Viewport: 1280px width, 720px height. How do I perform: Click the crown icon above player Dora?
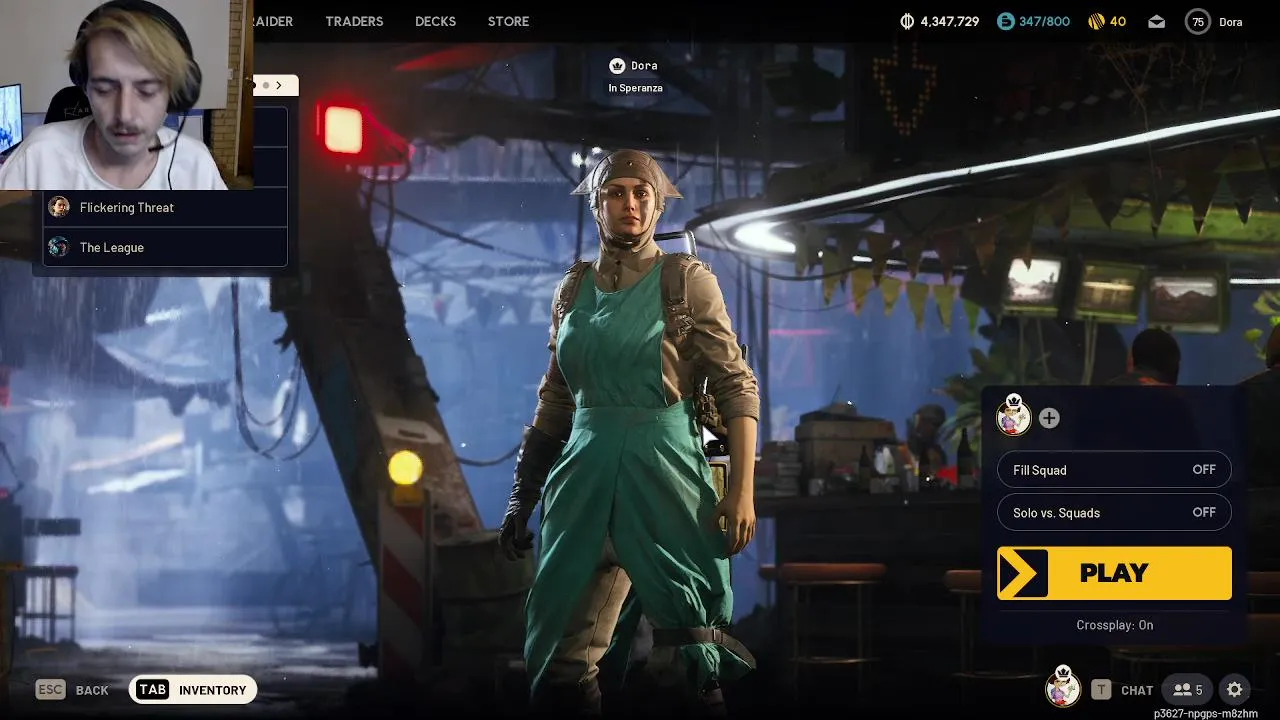617,65
